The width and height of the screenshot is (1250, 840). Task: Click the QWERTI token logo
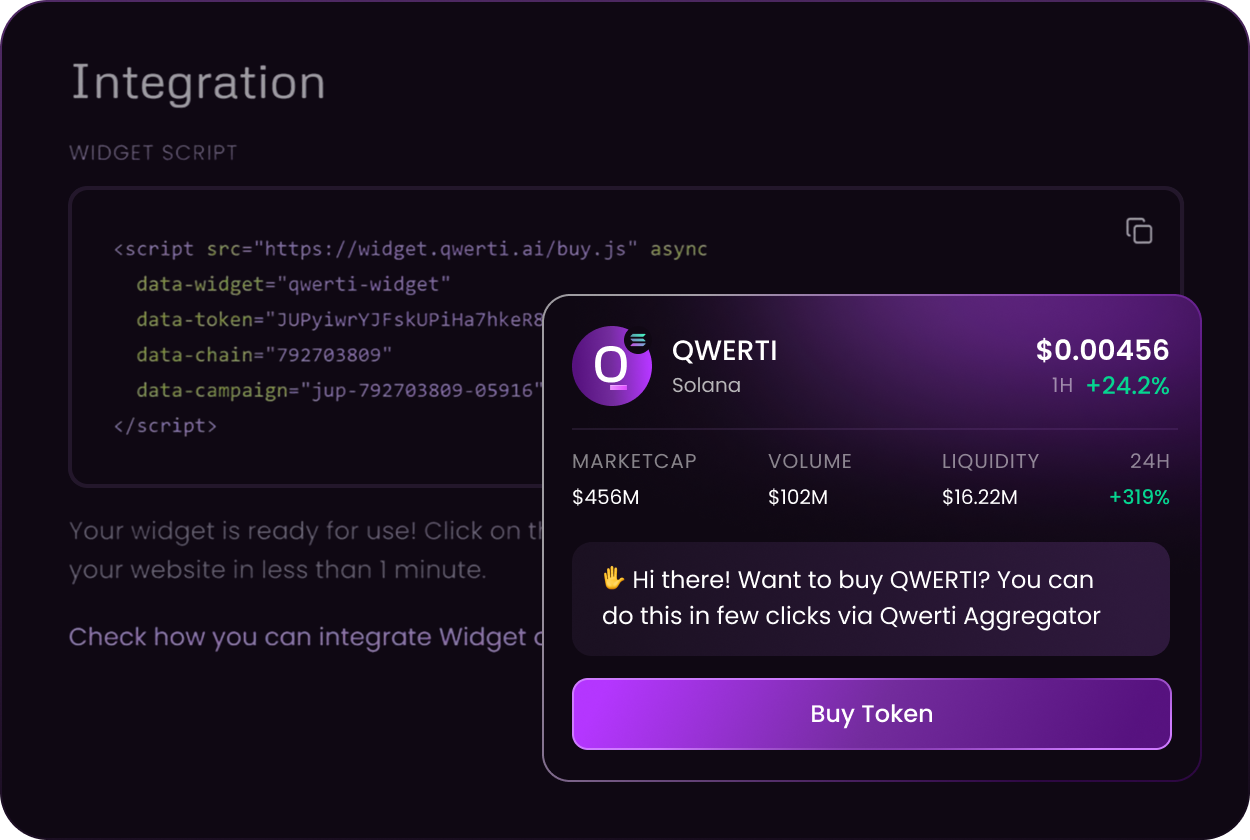pyautogui.click(x=612, y=366)
